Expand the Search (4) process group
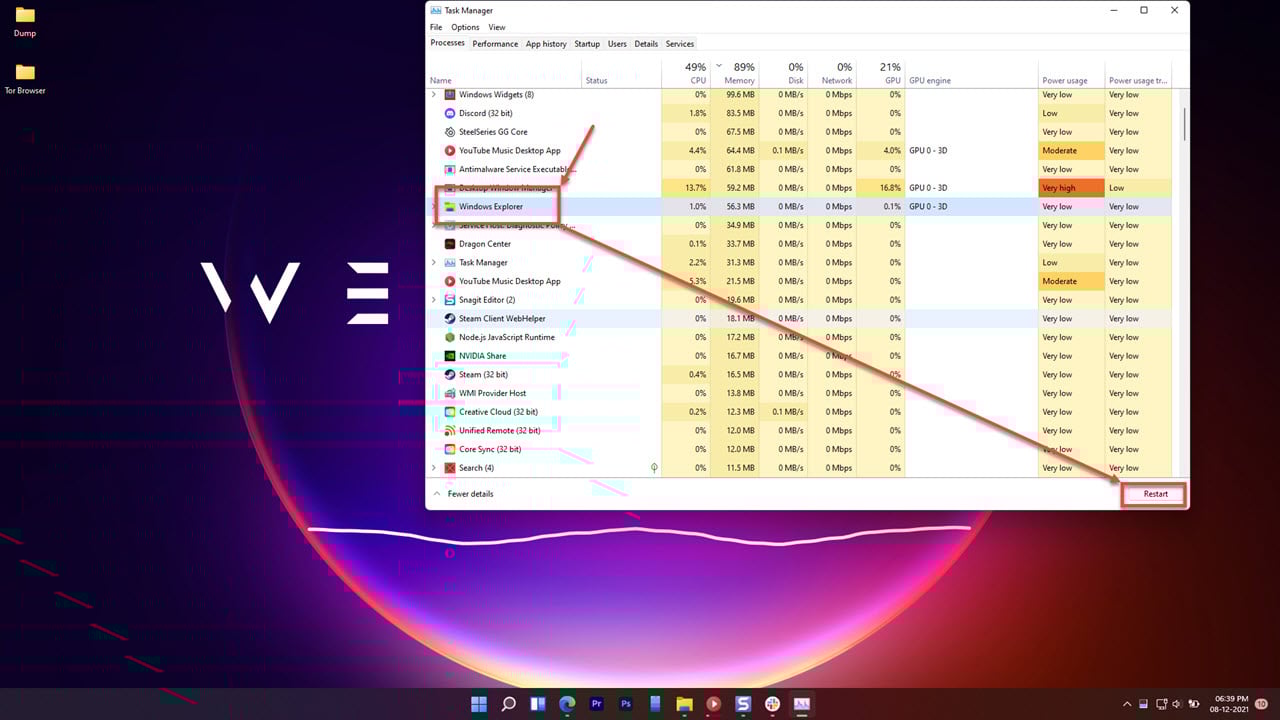Screen dimensions: 1280x720 (x=434, y=468)
